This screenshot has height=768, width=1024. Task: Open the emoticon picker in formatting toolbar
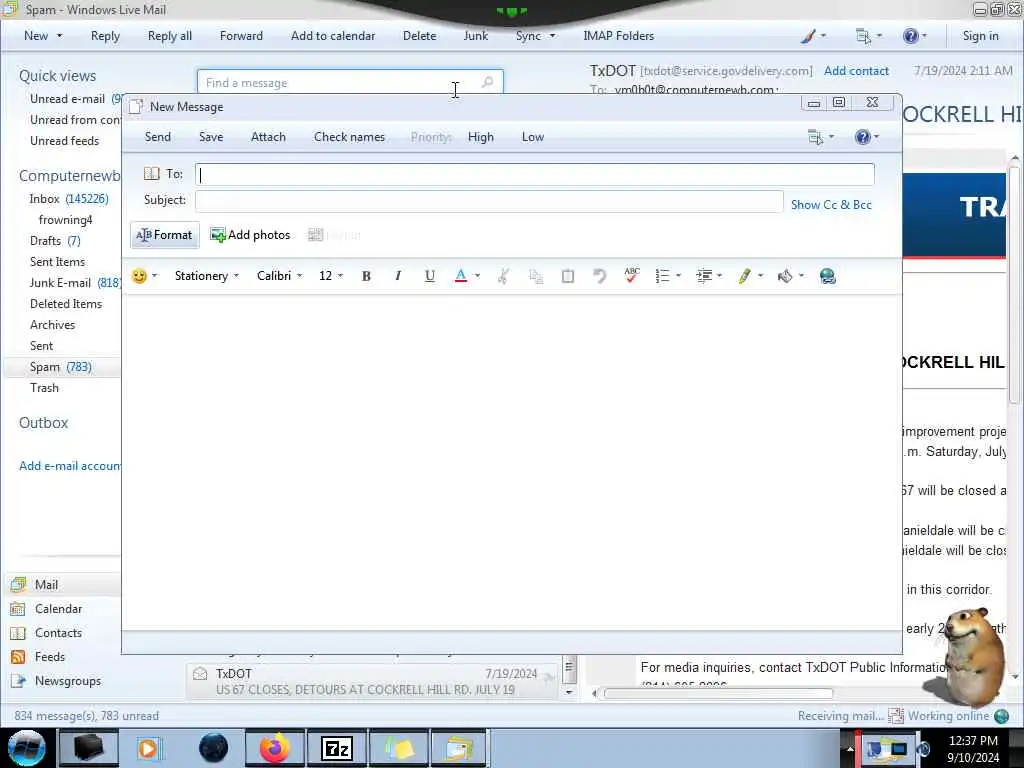pos(139,276)
